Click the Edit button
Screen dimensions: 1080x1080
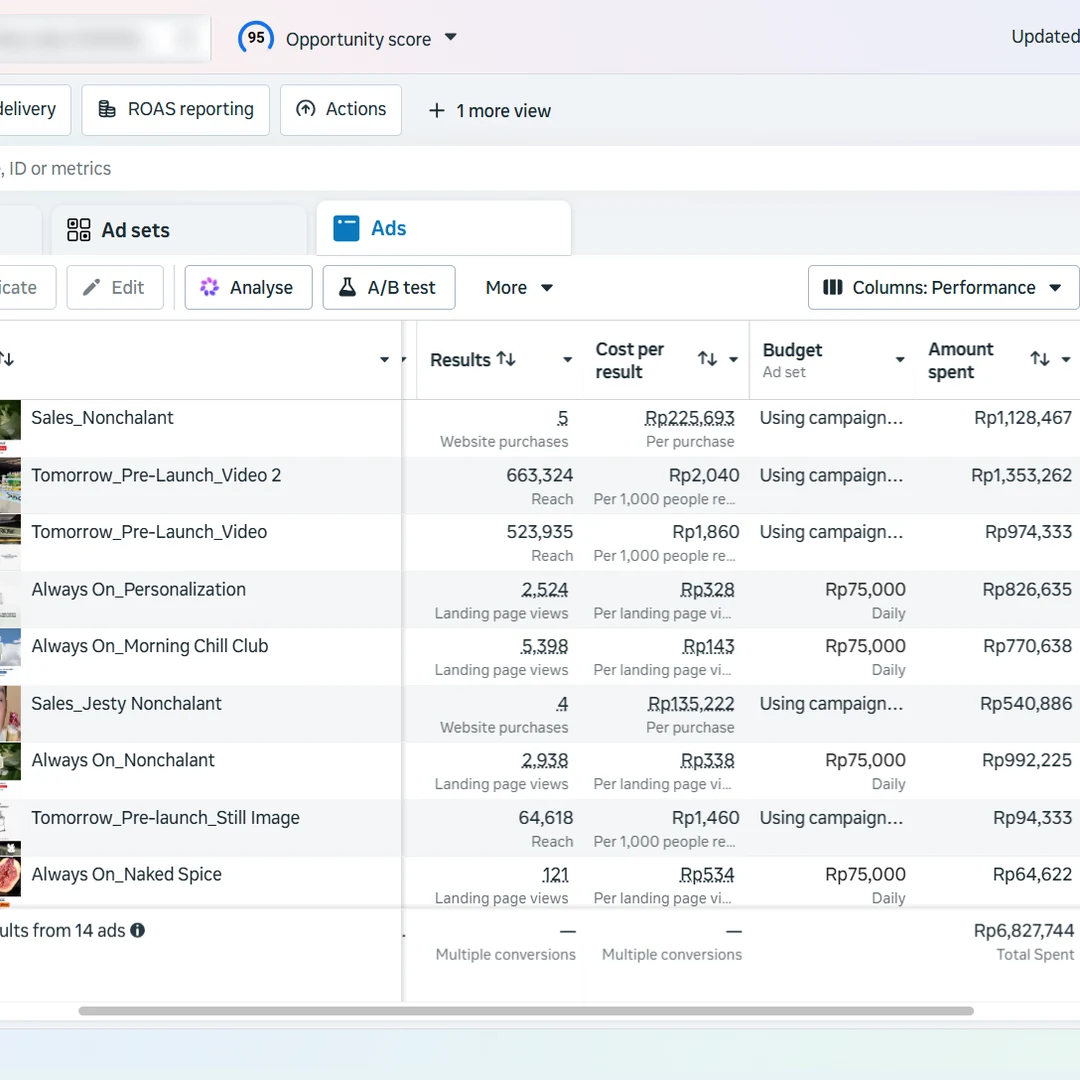[x=115, y=287]
